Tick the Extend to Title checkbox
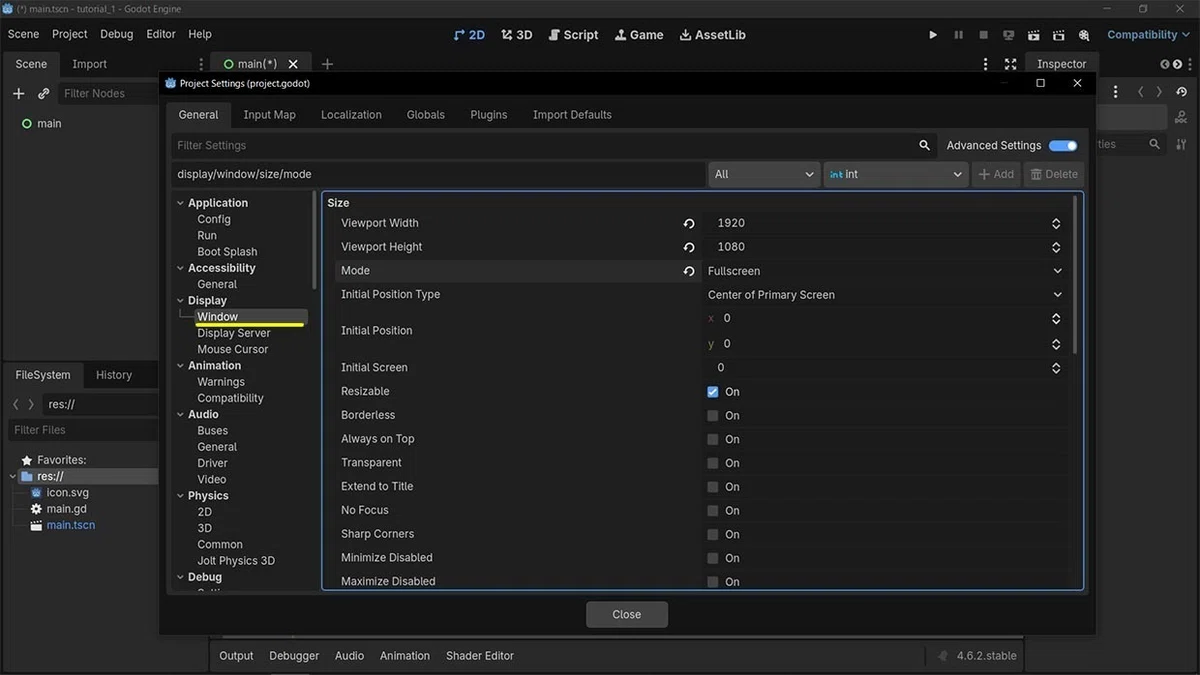1200x675 pixels. pyautogui.click(x=713, y=487)
